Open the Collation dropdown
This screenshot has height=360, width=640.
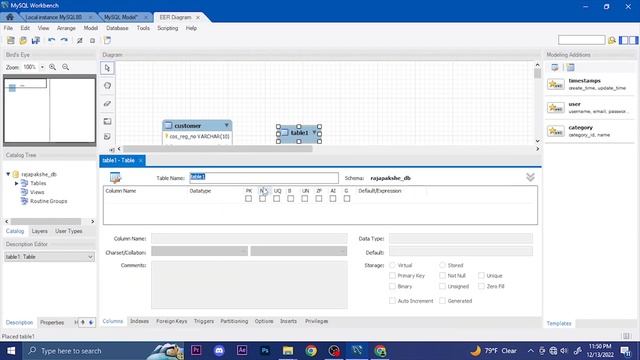pos(299,251)
